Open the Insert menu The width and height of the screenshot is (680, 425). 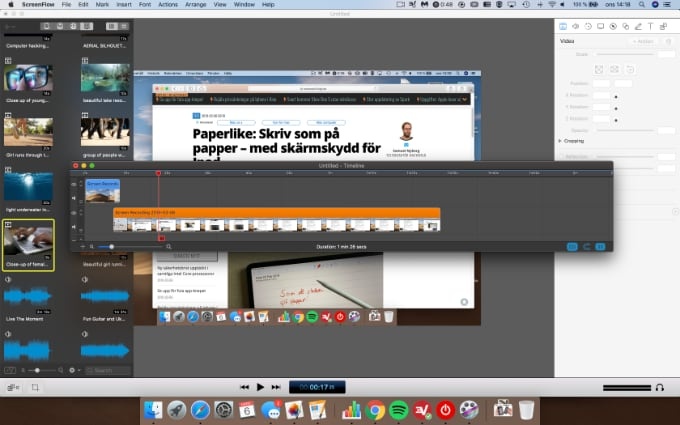(x=124, y=4)
